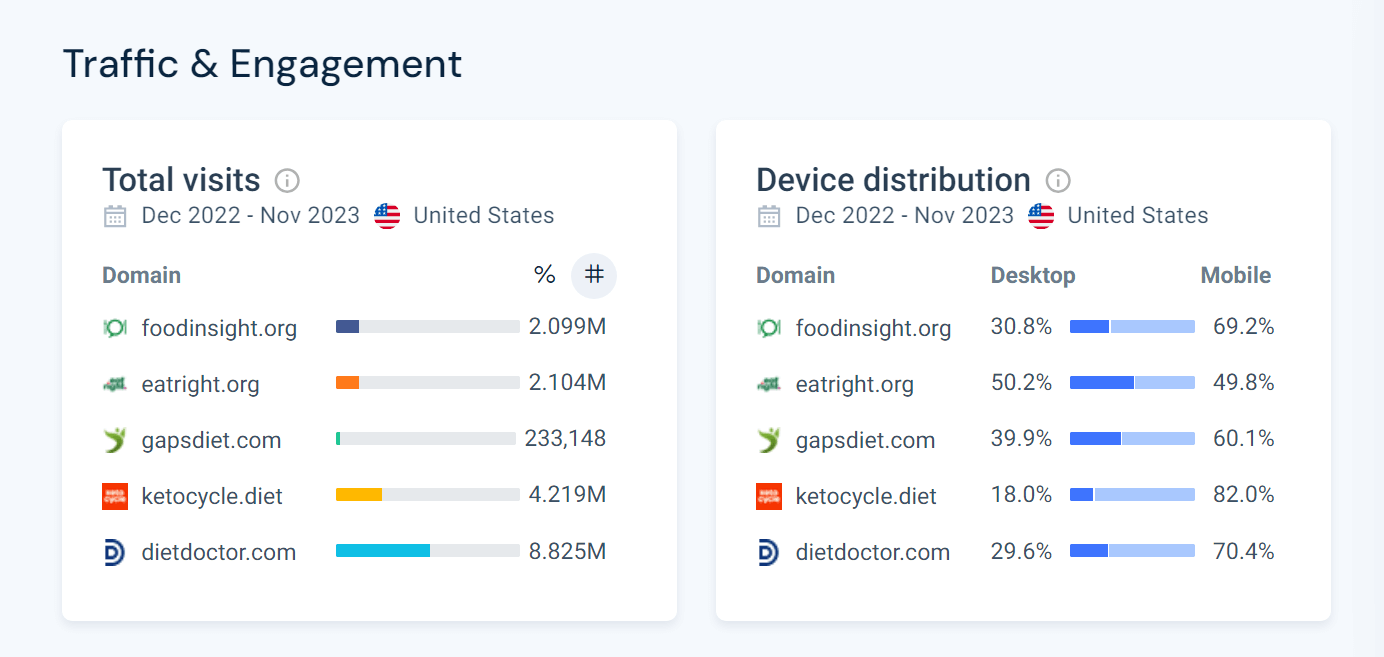
Task: Click 29.6% desktop share value
Action: (1021, 551)
